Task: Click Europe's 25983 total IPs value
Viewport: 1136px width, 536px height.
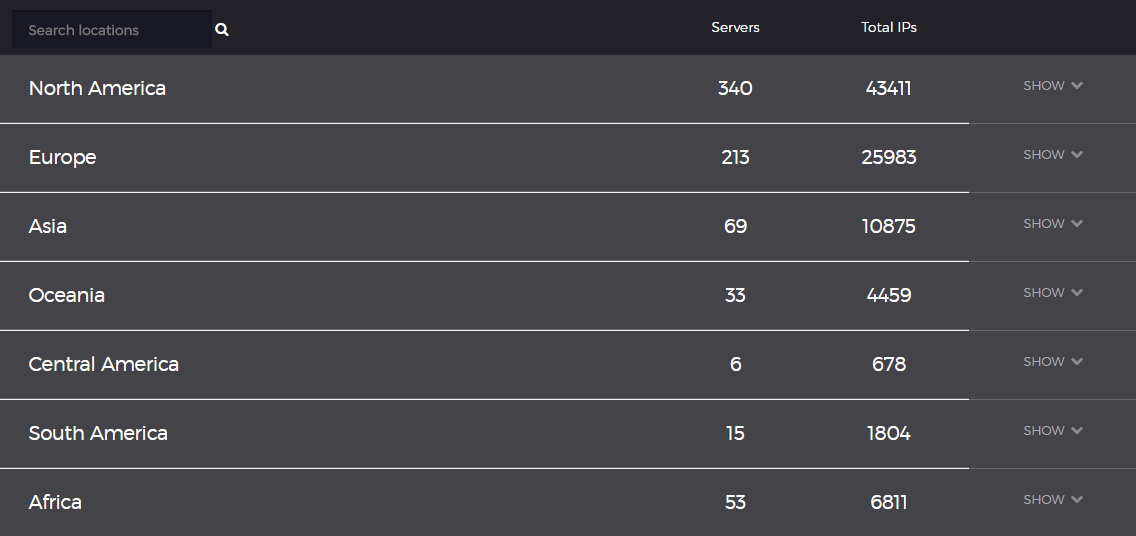Action: click(889, 157)
